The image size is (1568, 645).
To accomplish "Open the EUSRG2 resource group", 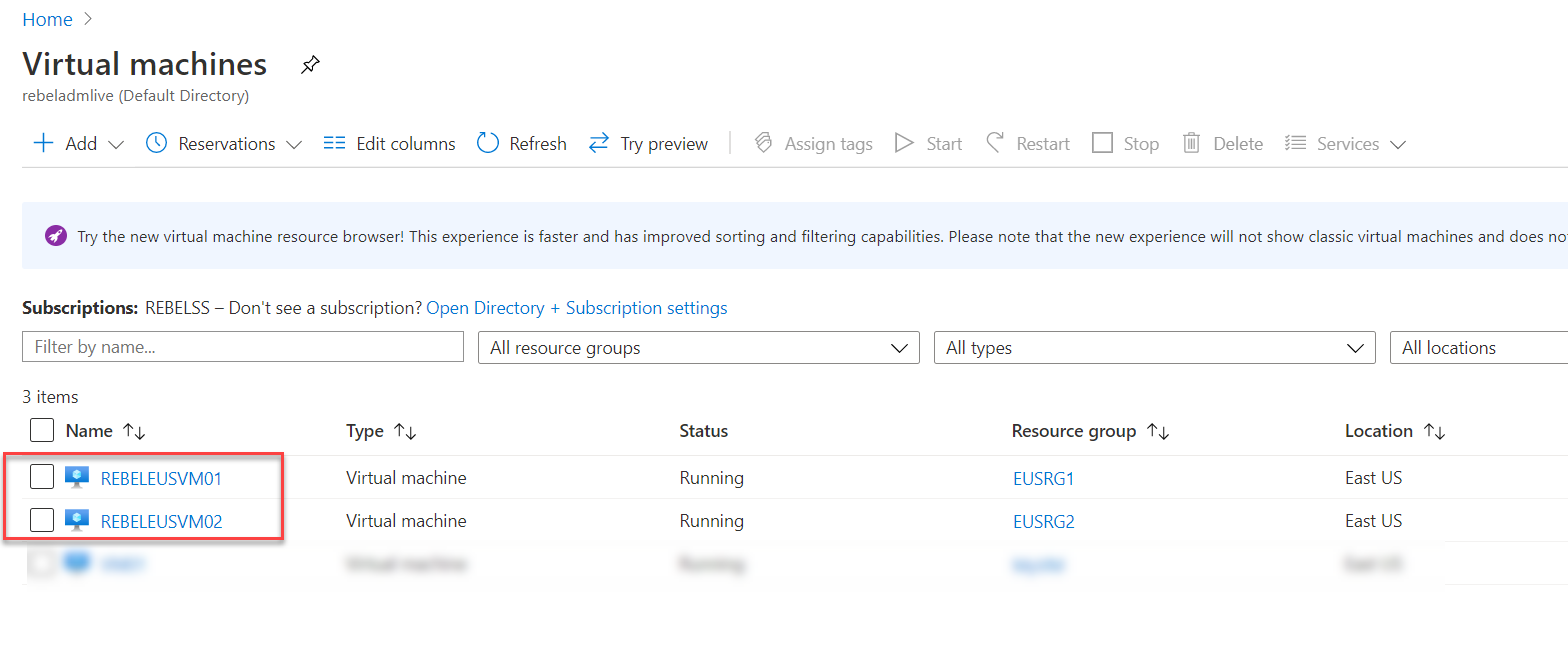I will (x=1043, y=521).
